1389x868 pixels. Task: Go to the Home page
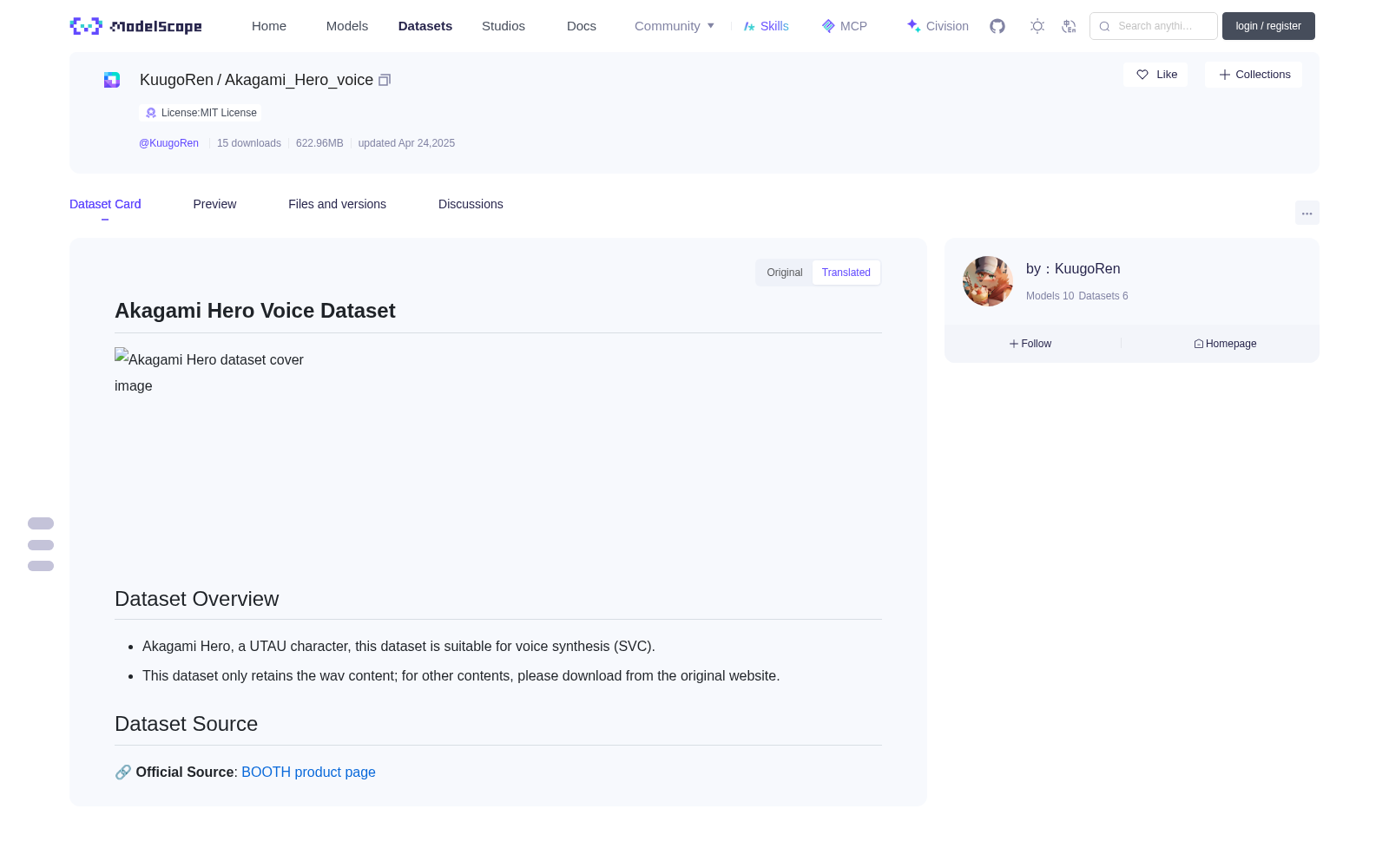pos(269,26)
